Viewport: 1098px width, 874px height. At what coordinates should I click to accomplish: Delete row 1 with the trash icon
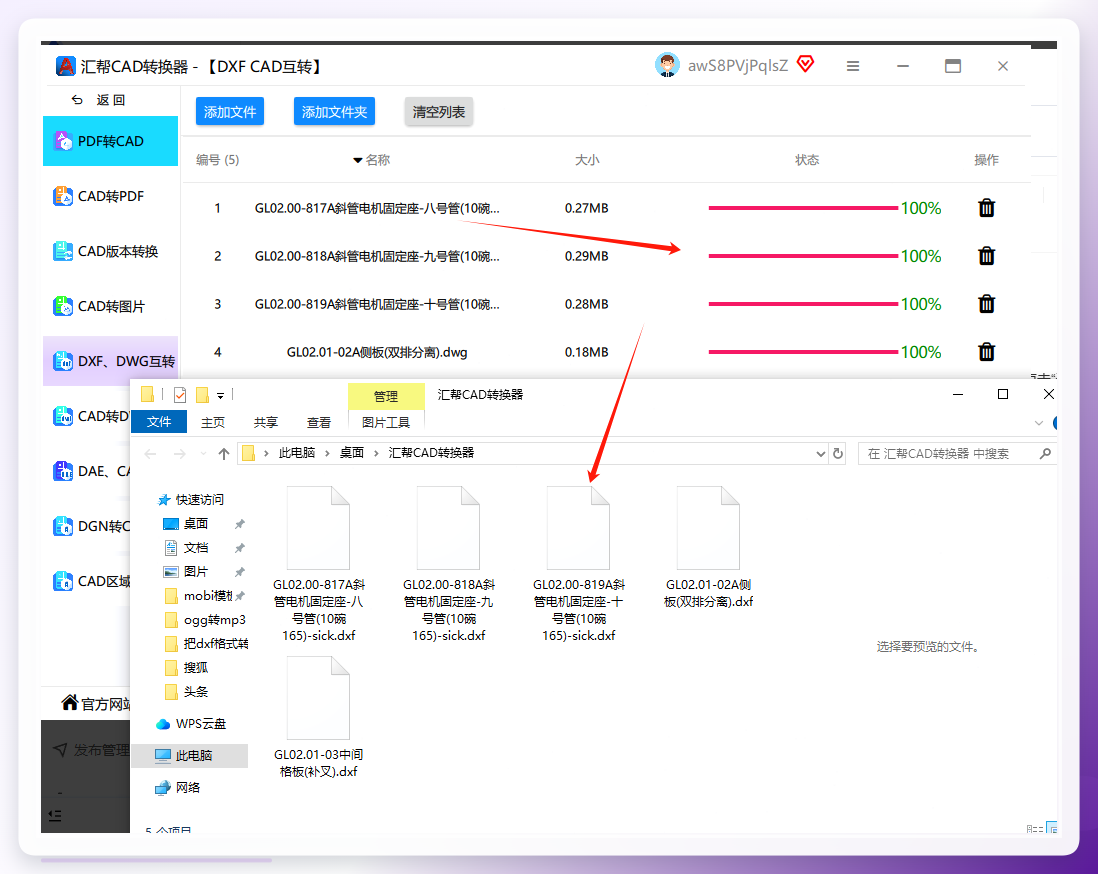click(x=986, y=208)
